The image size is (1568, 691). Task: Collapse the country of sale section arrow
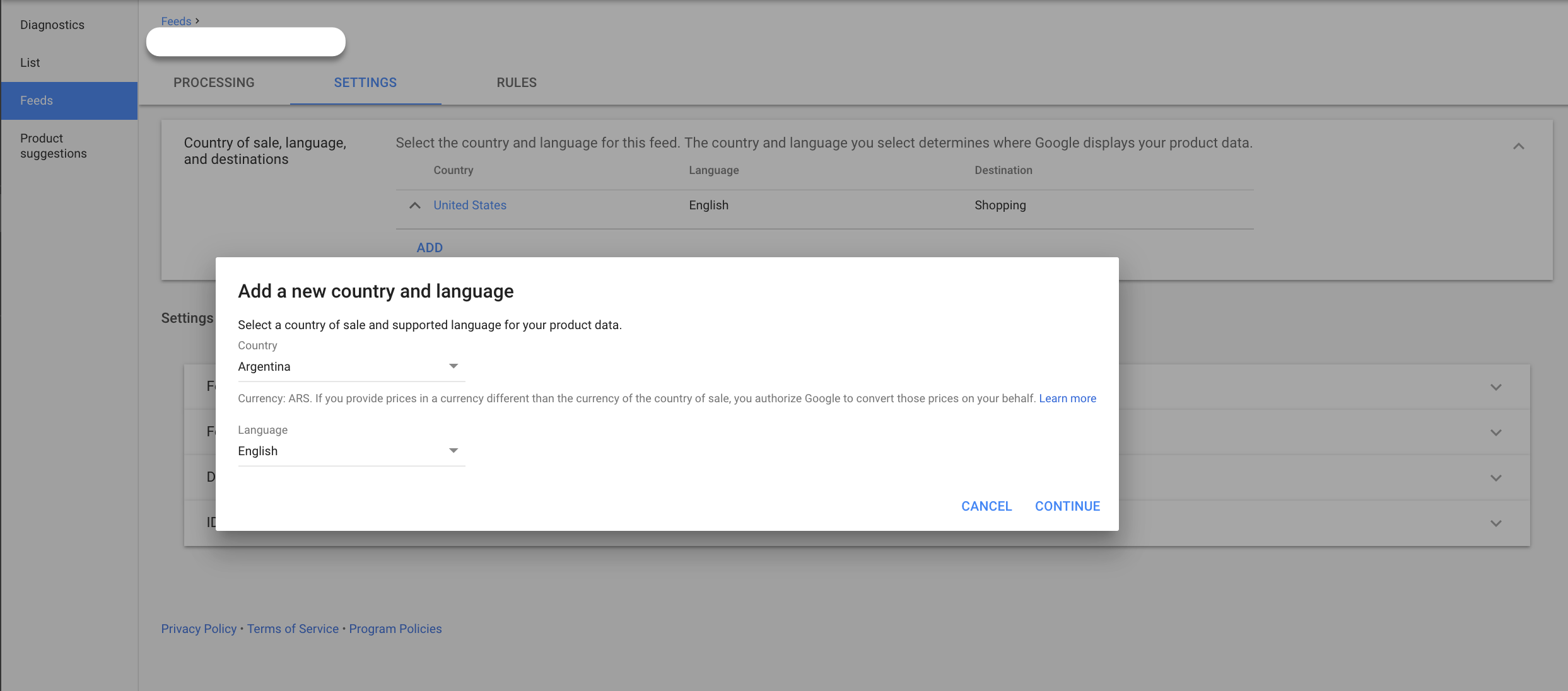1518,147
